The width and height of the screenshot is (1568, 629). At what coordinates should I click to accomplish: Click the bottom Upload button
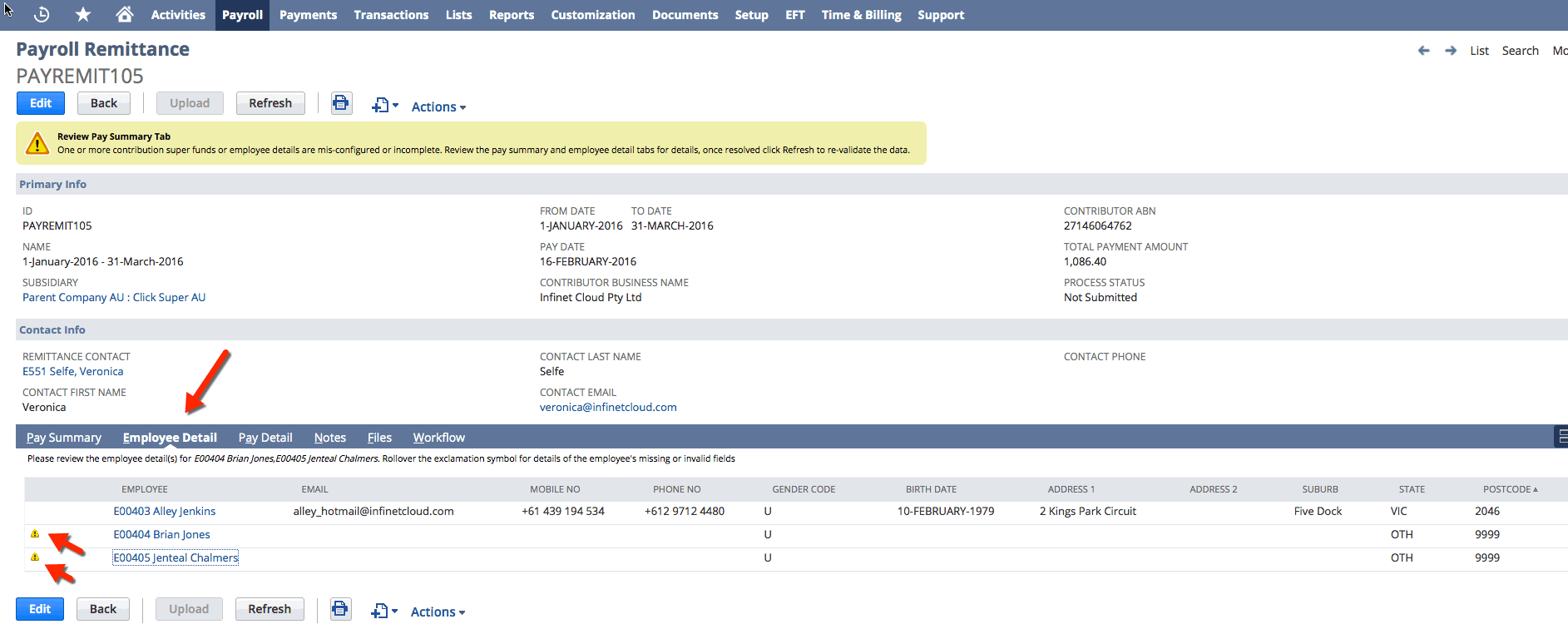pos(189,609)
